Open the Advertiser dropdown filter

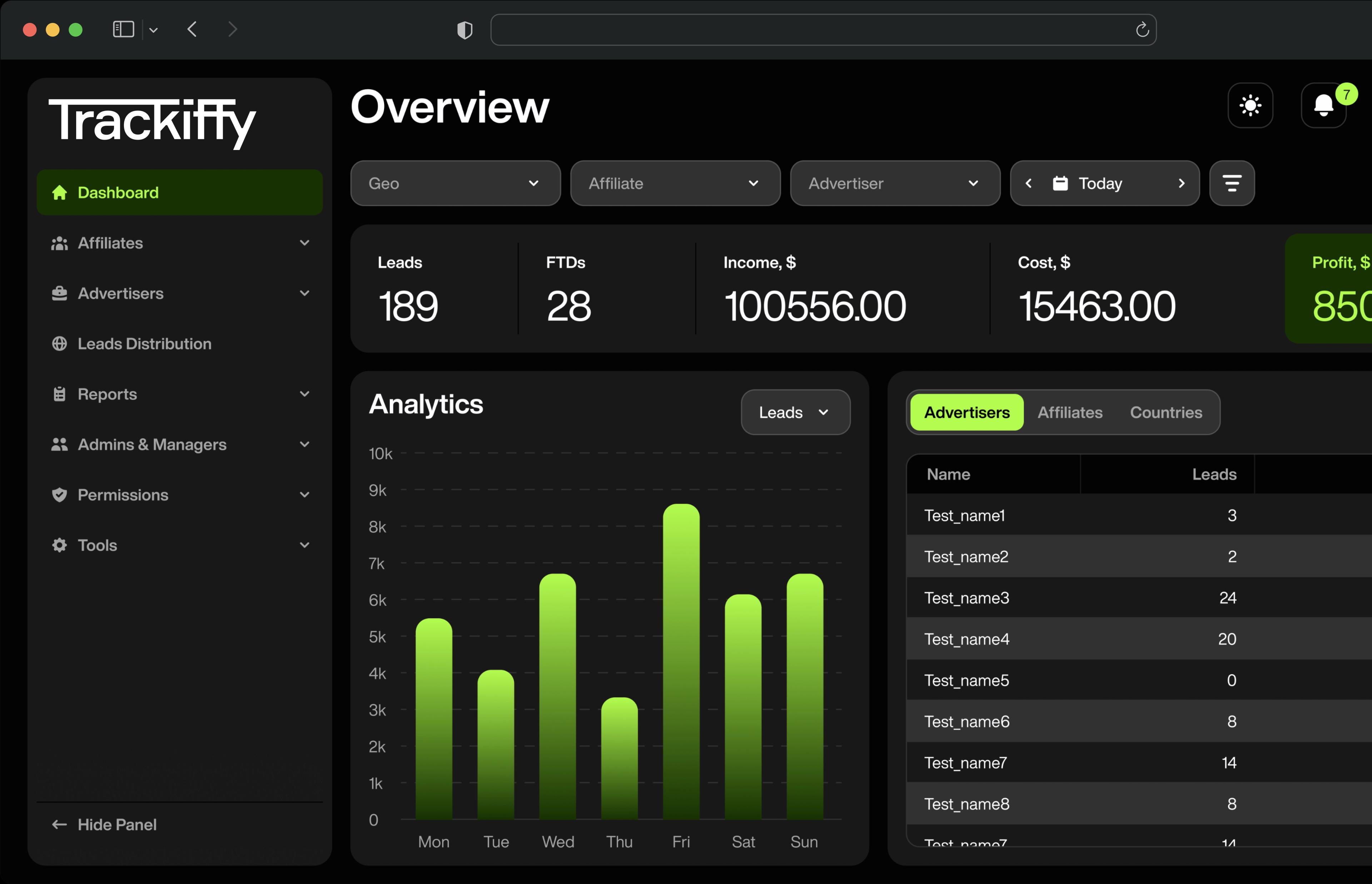point(894,183)
